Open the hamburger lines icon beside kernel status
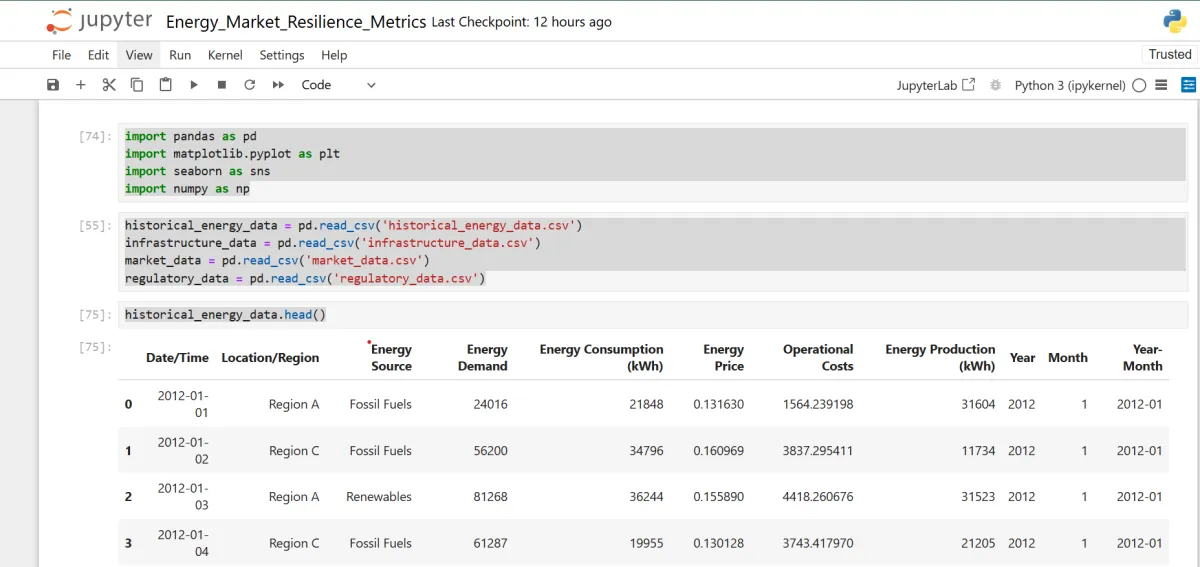 [x=1161, y=85]
